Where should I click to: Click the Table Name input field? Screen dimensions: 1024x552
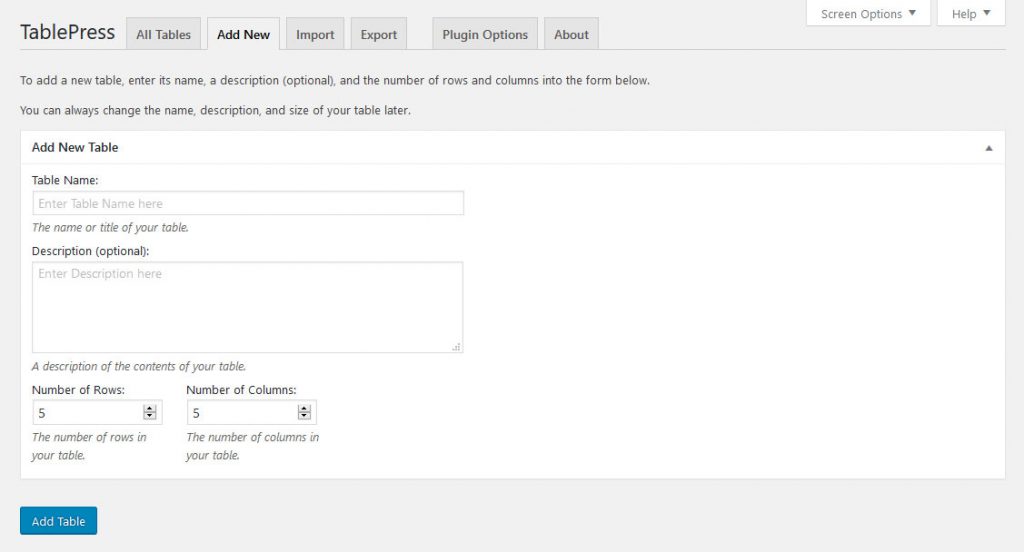tap(247, 203)
